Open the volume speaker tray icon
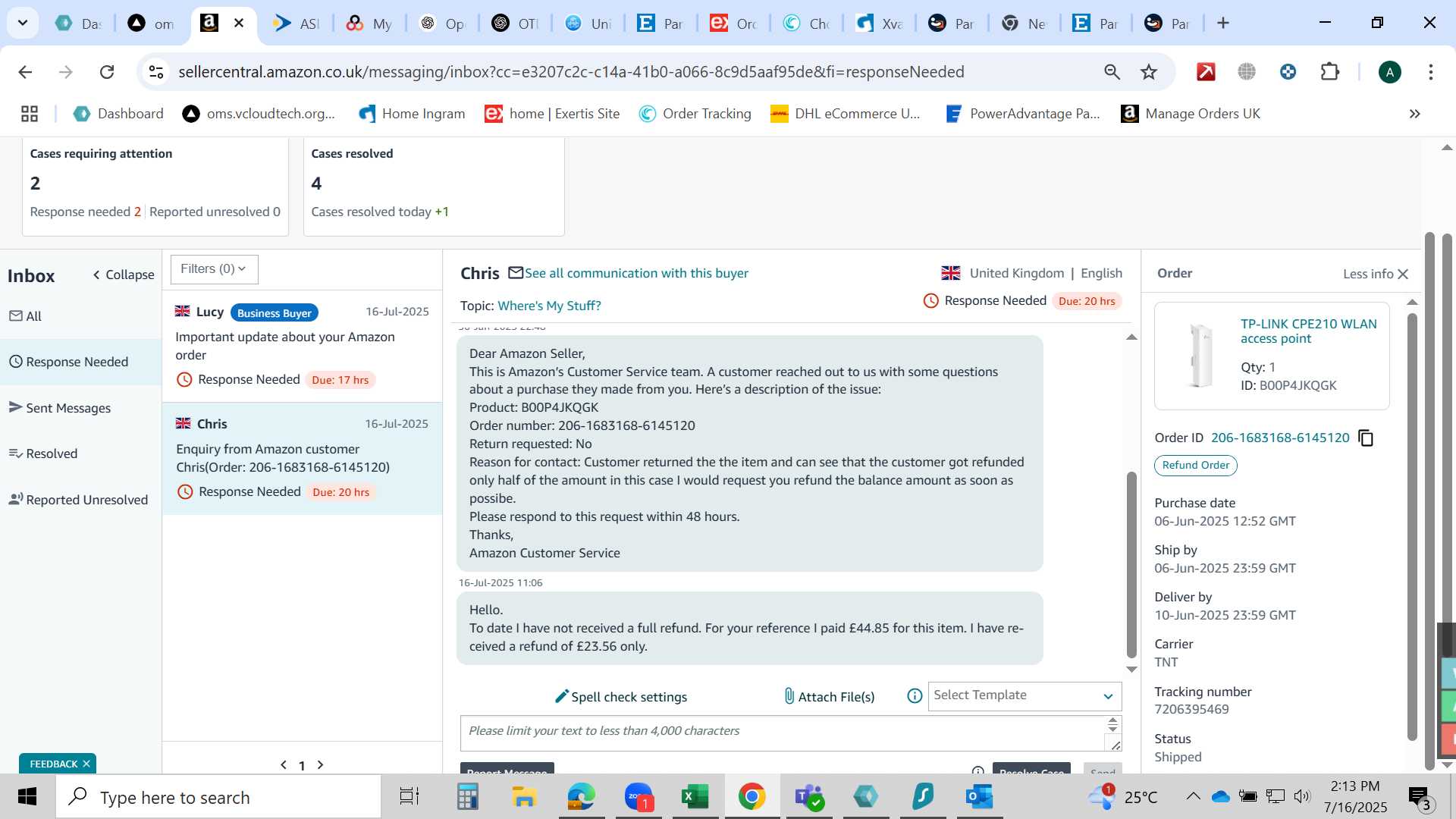This screenshot has width=1456, height=819. pos(1302,796)
